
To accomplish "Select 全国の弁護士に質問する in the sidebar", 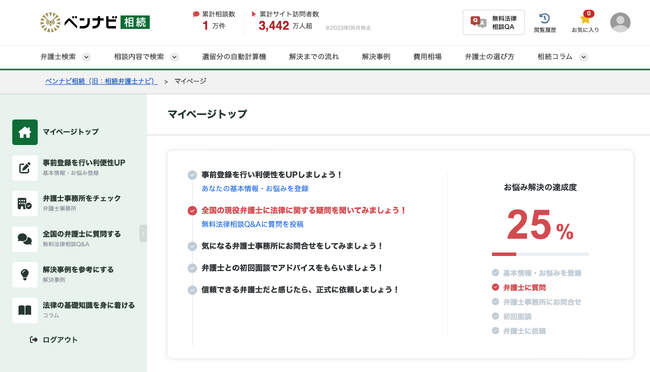I will (x=82, y=234).
